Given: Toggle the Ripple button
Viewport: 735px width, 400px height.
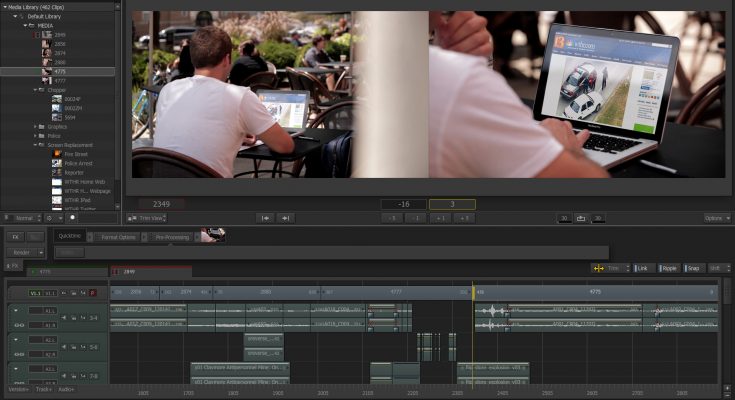Looking at the screenshot, I should click(669, 268).
